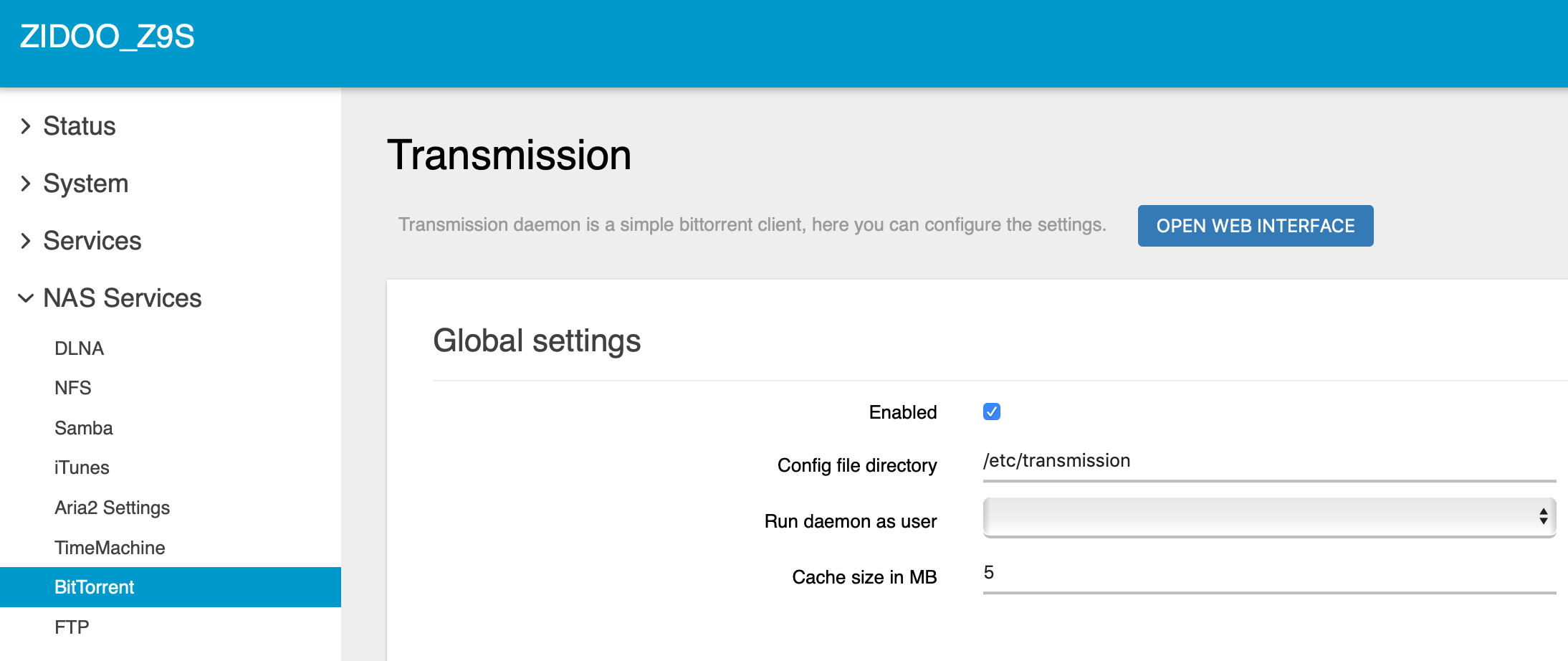Expand the System menu chevron

(x=26, y=184)
